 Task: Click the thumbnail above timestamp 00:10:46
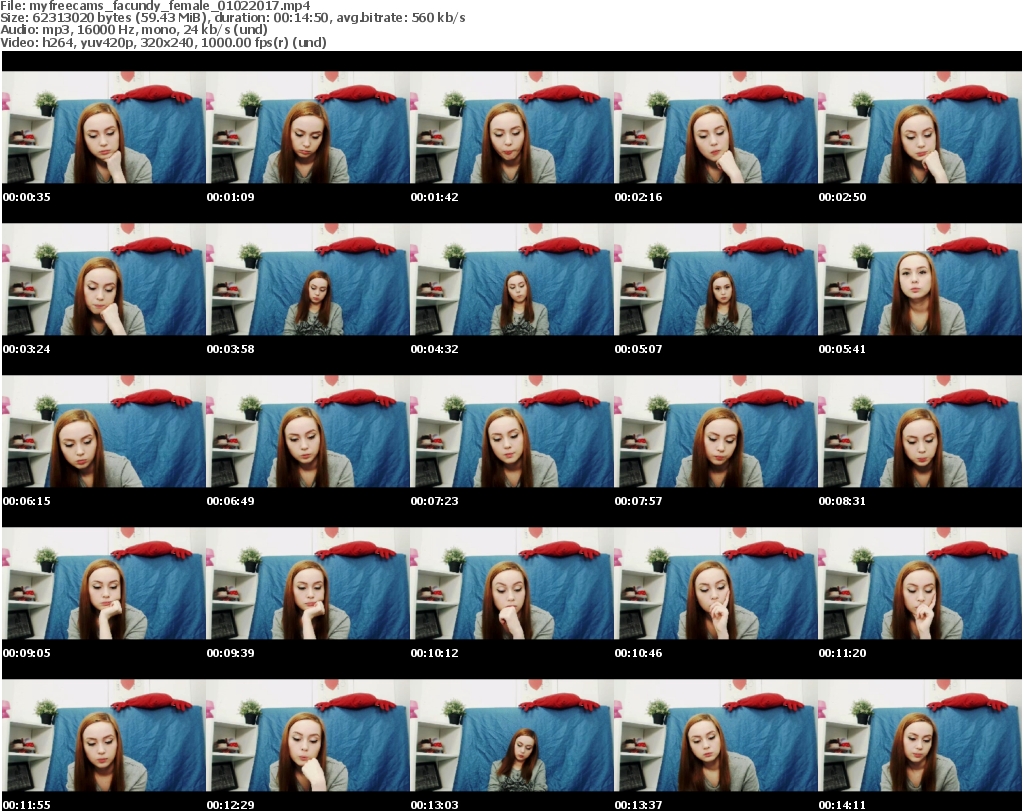(716, 584)
